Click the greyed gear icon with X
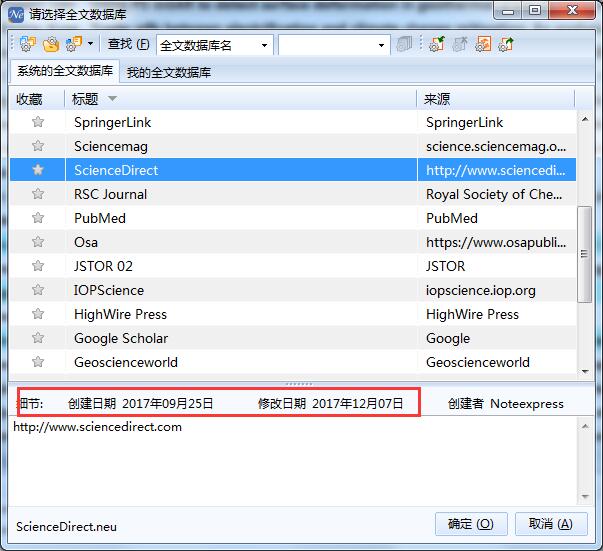Screen dimensions: 603x551 pyautogui.click(x=460, y=44)
